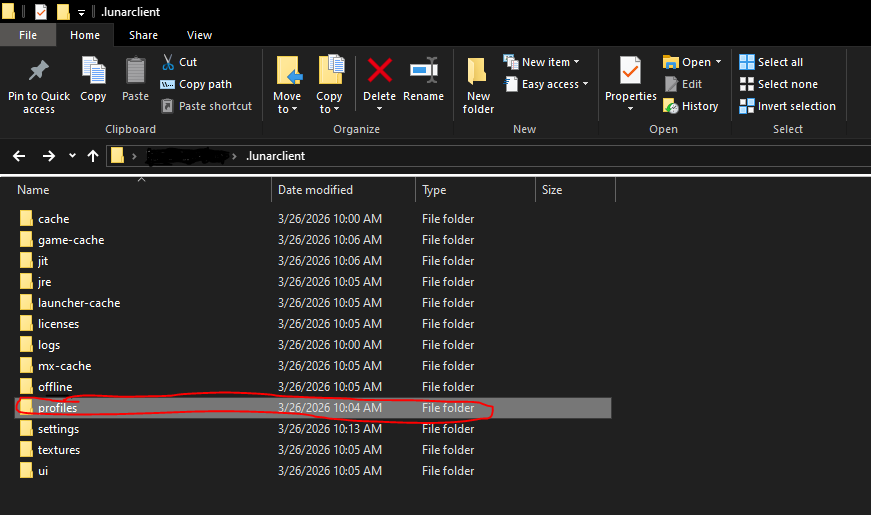
Task: Click Select all in Select group
Action: 771,62
